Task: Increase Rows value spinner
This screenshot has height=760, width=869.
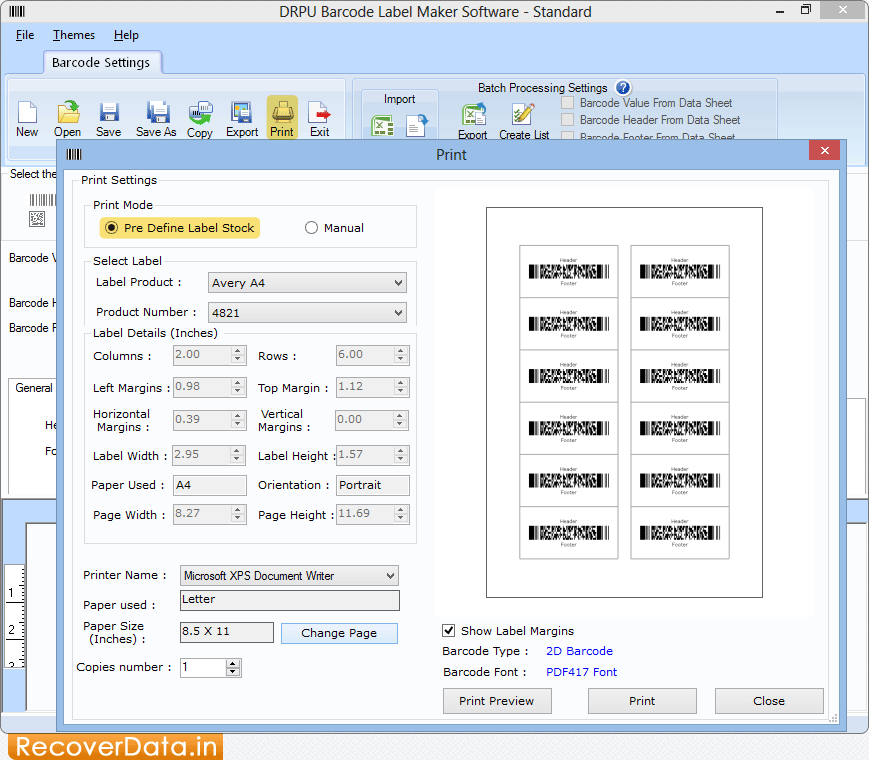Action: point(401,350)
